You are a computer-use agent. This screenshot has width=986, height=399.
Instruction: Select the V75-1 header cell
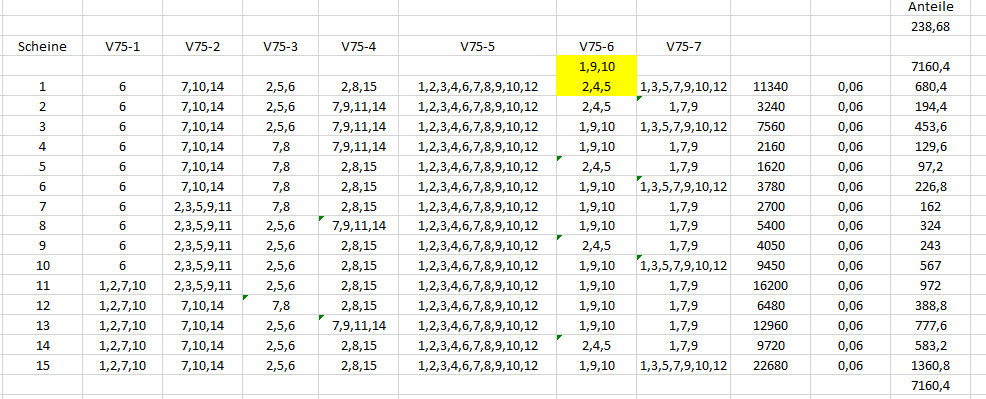pos(122,46)
